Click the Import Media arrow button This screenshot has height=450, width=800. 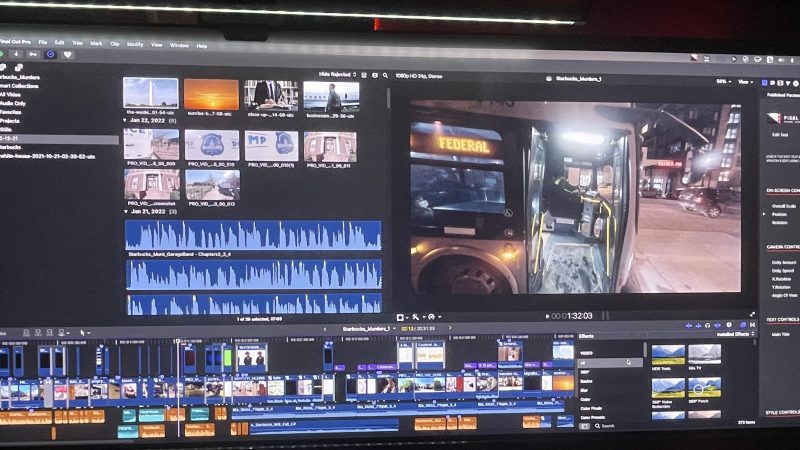[16, 54]
